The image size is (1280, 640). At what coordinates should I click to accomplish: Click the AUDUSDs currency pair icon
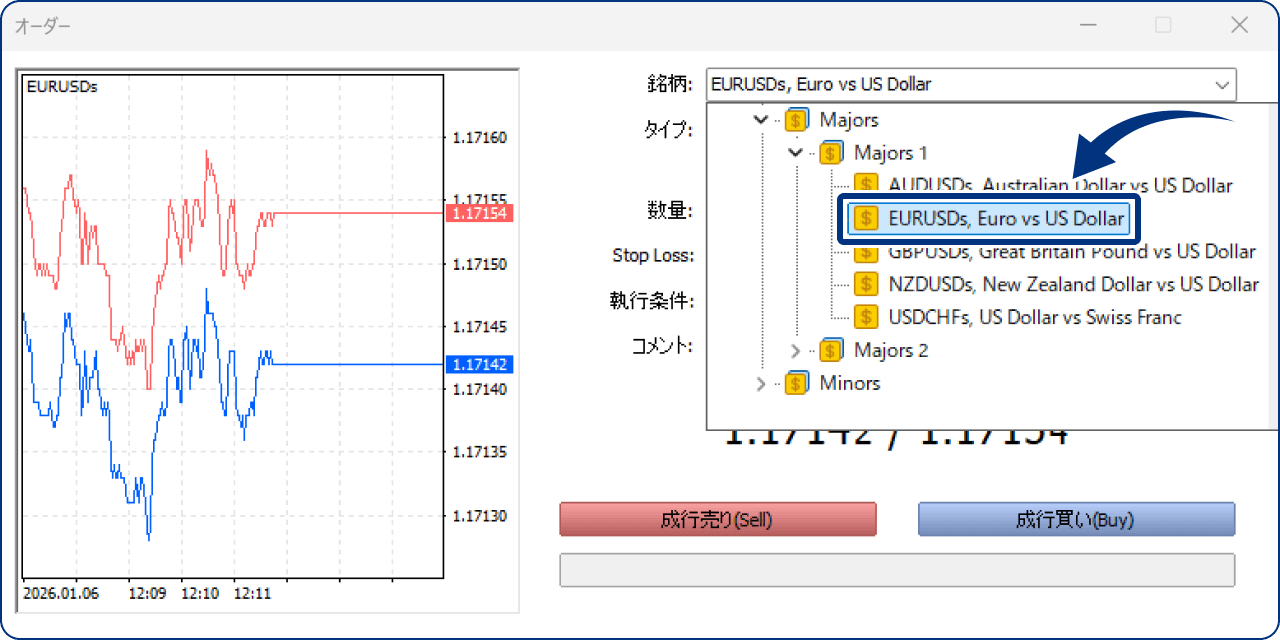click(x=866, y=185)
